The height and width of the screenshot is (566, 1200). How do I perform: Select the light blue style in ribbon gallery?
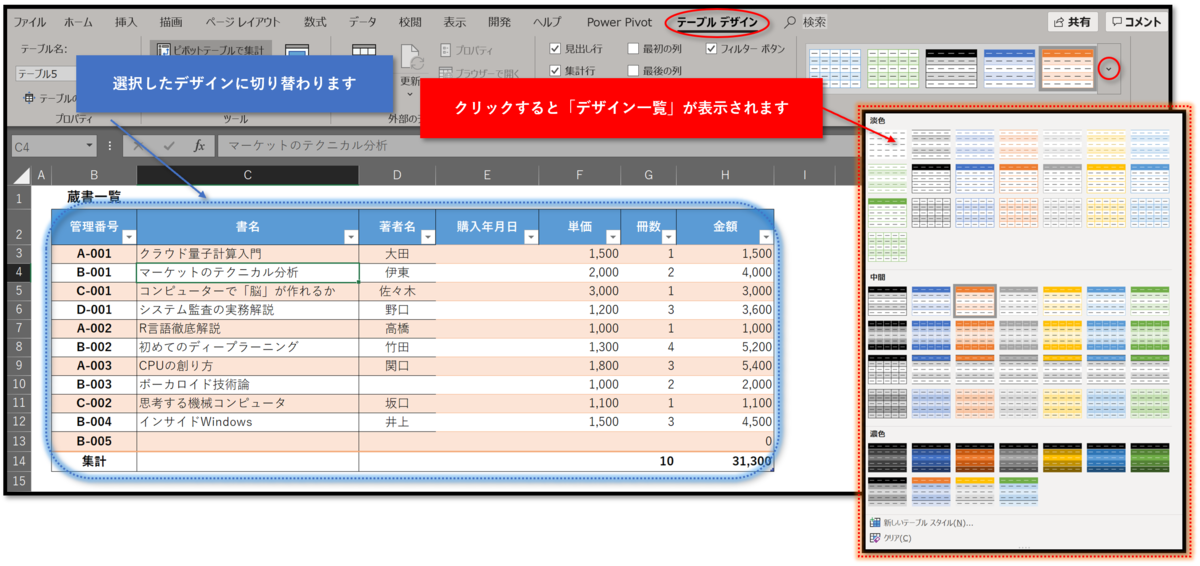click(834, 66)
